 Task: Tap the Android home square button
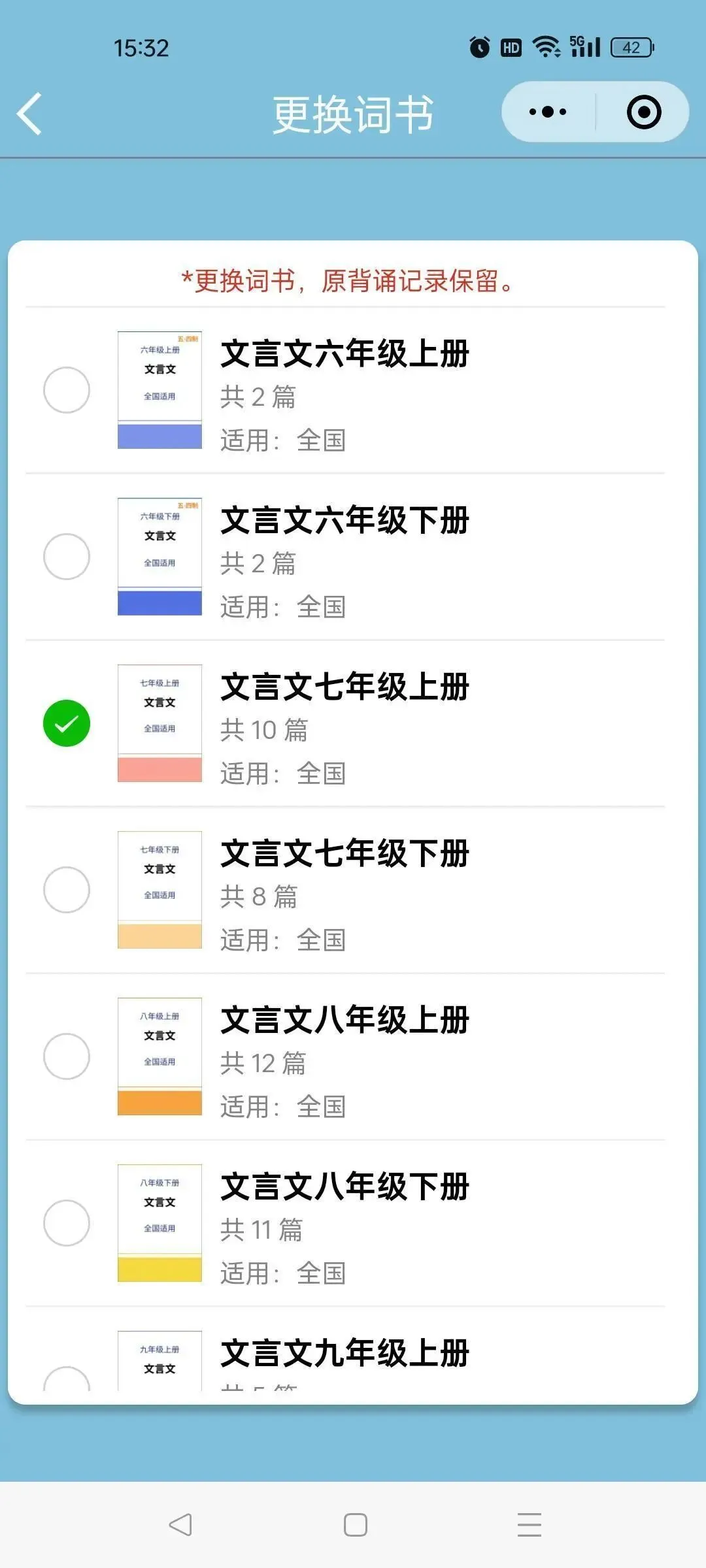(355, 1524)
